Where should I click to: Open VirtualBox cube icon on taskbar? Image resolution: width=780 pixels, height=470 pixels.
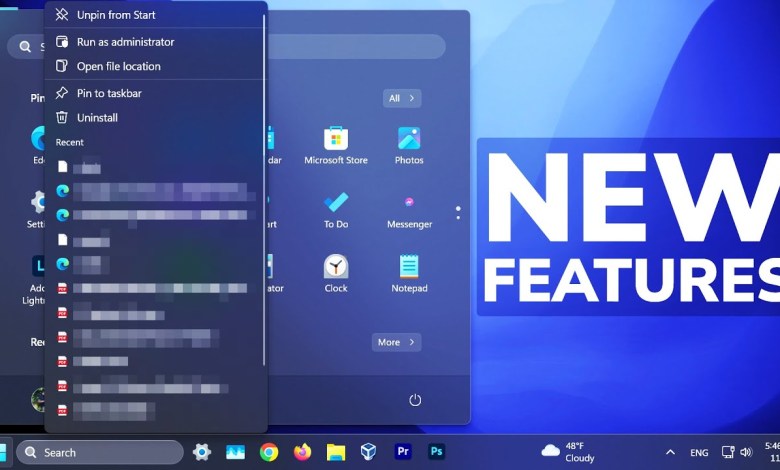click(368, 452)
